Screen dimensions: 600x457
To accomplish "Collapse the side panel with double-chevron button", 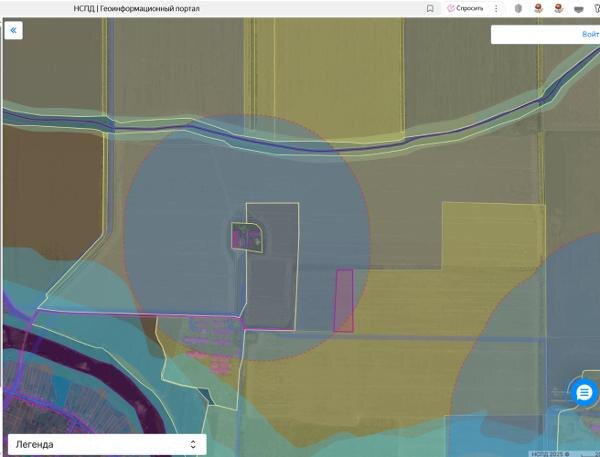I will (x=13, y=30).
